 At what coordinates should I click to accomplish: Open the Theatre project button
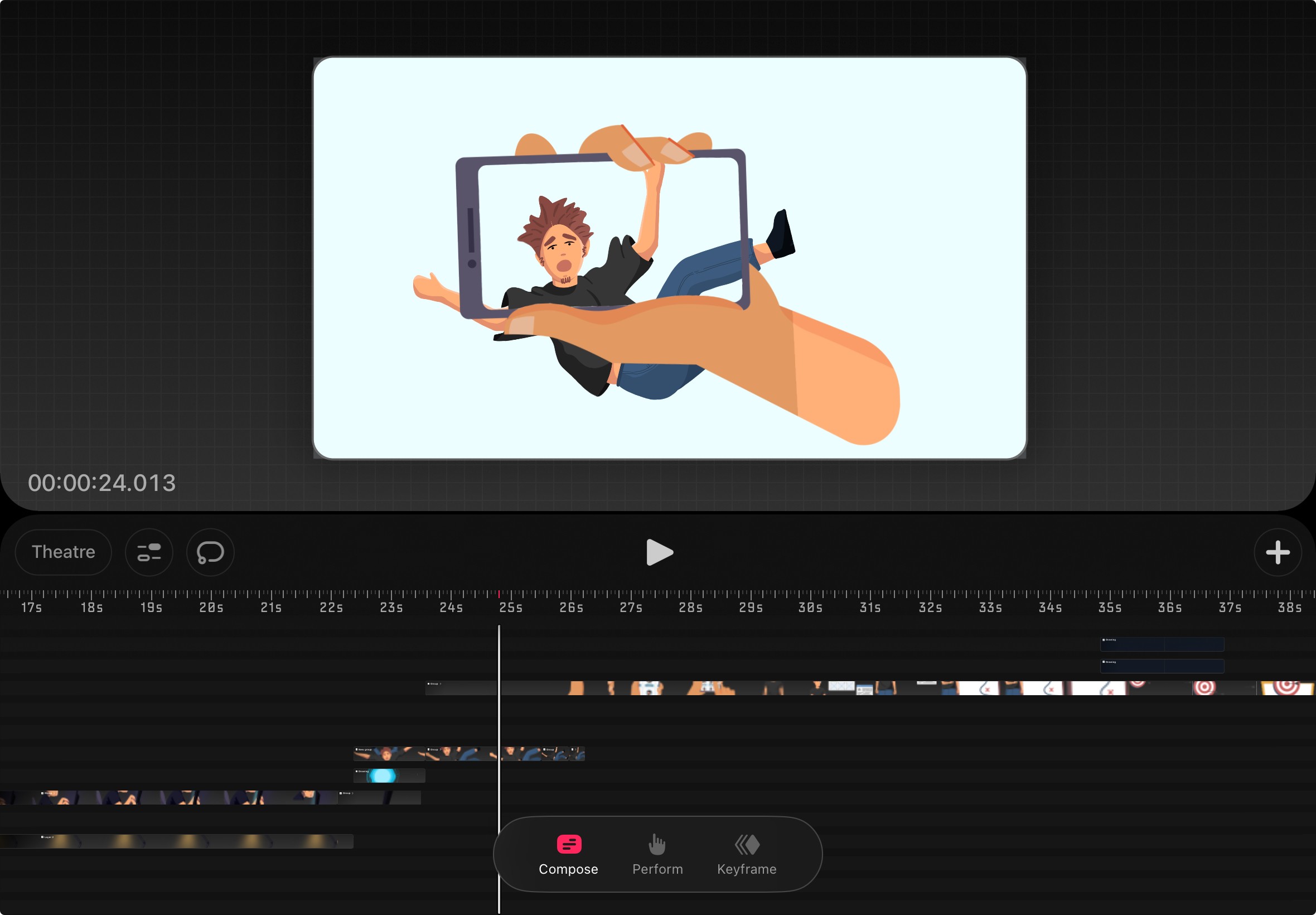point(63,552)
